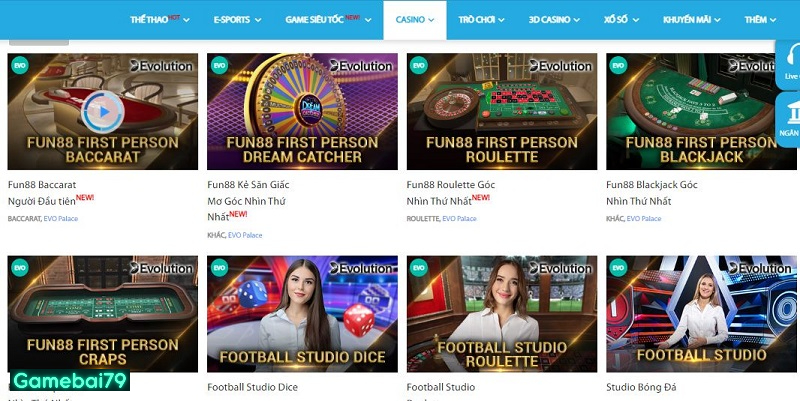
Task: Open the First Person Dream Catcher thumbnail
Action: coord(302,111)
